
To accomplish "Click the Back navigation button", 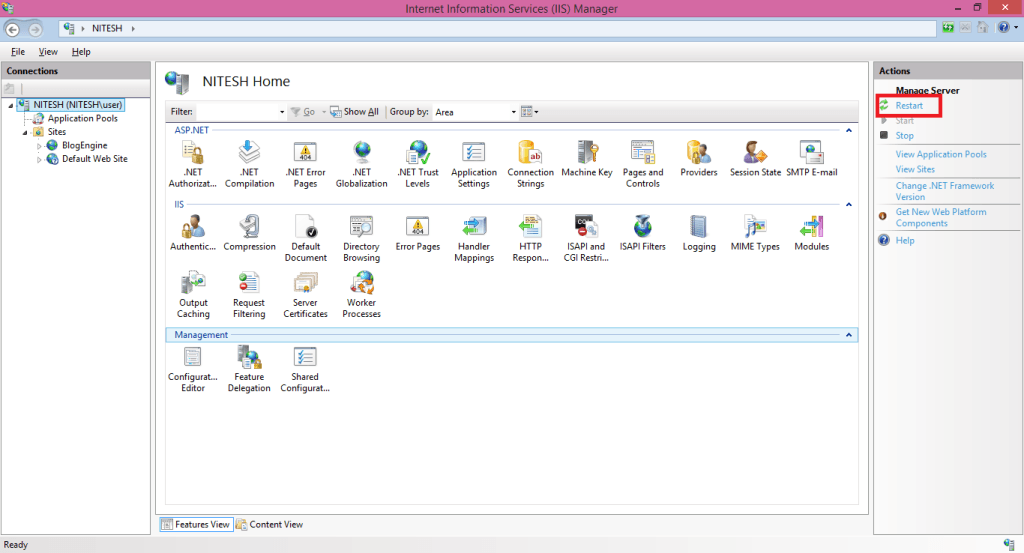I will (x=12, y=29).
